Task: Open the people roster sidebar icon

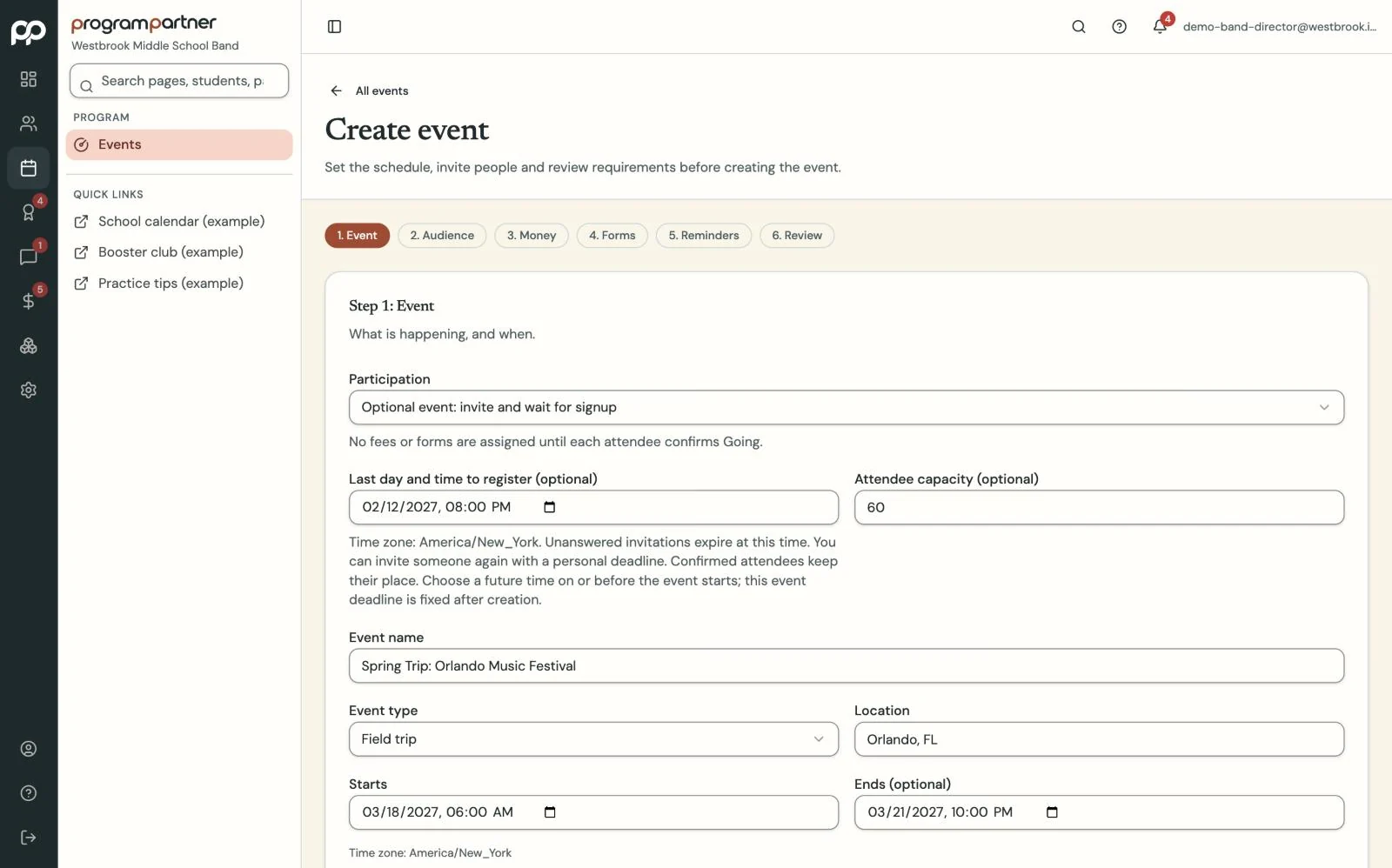Action: coord(29,124)
